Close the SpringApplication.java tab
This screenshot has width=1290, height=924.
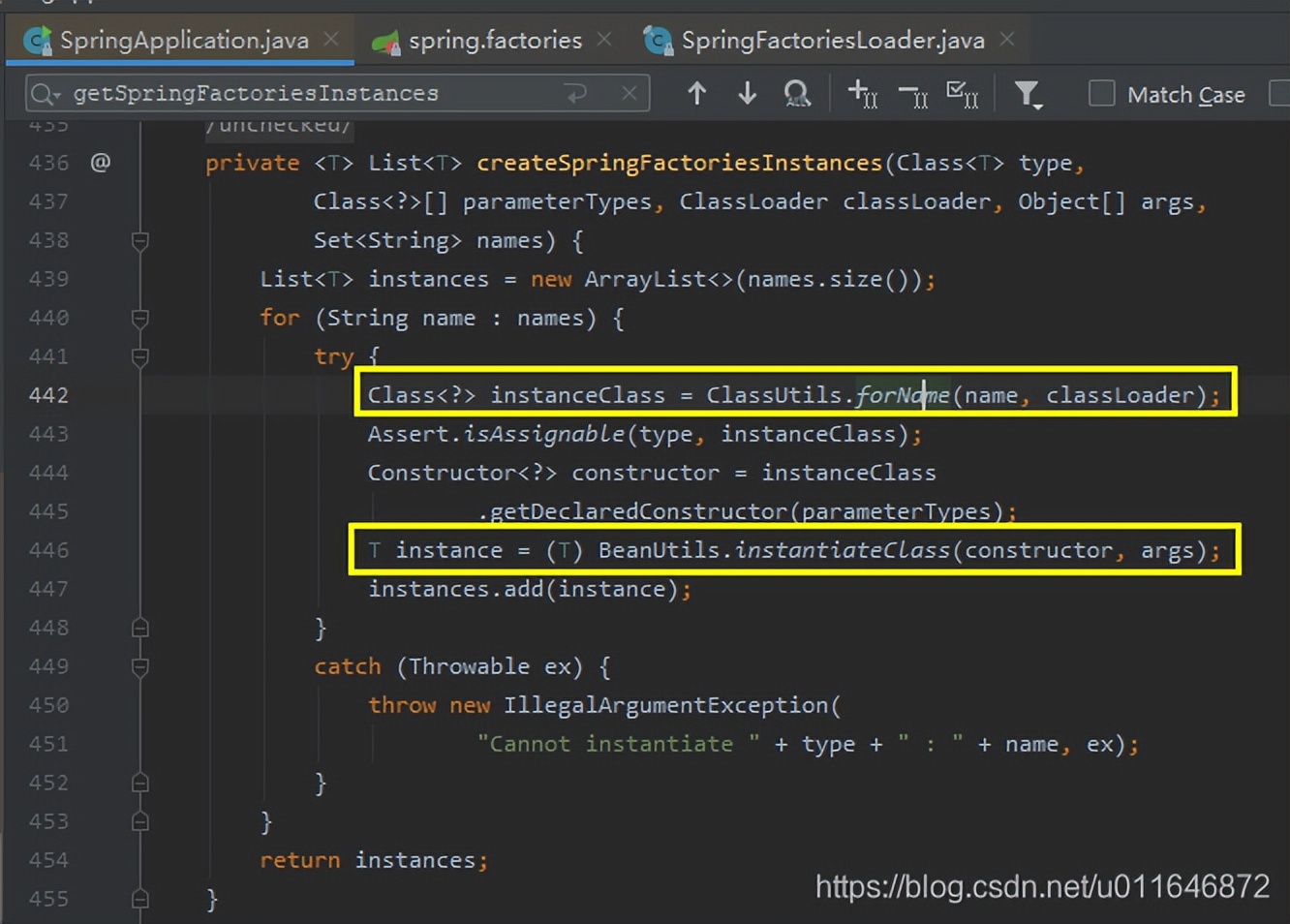pyautogui.click(x=331, y=39)
